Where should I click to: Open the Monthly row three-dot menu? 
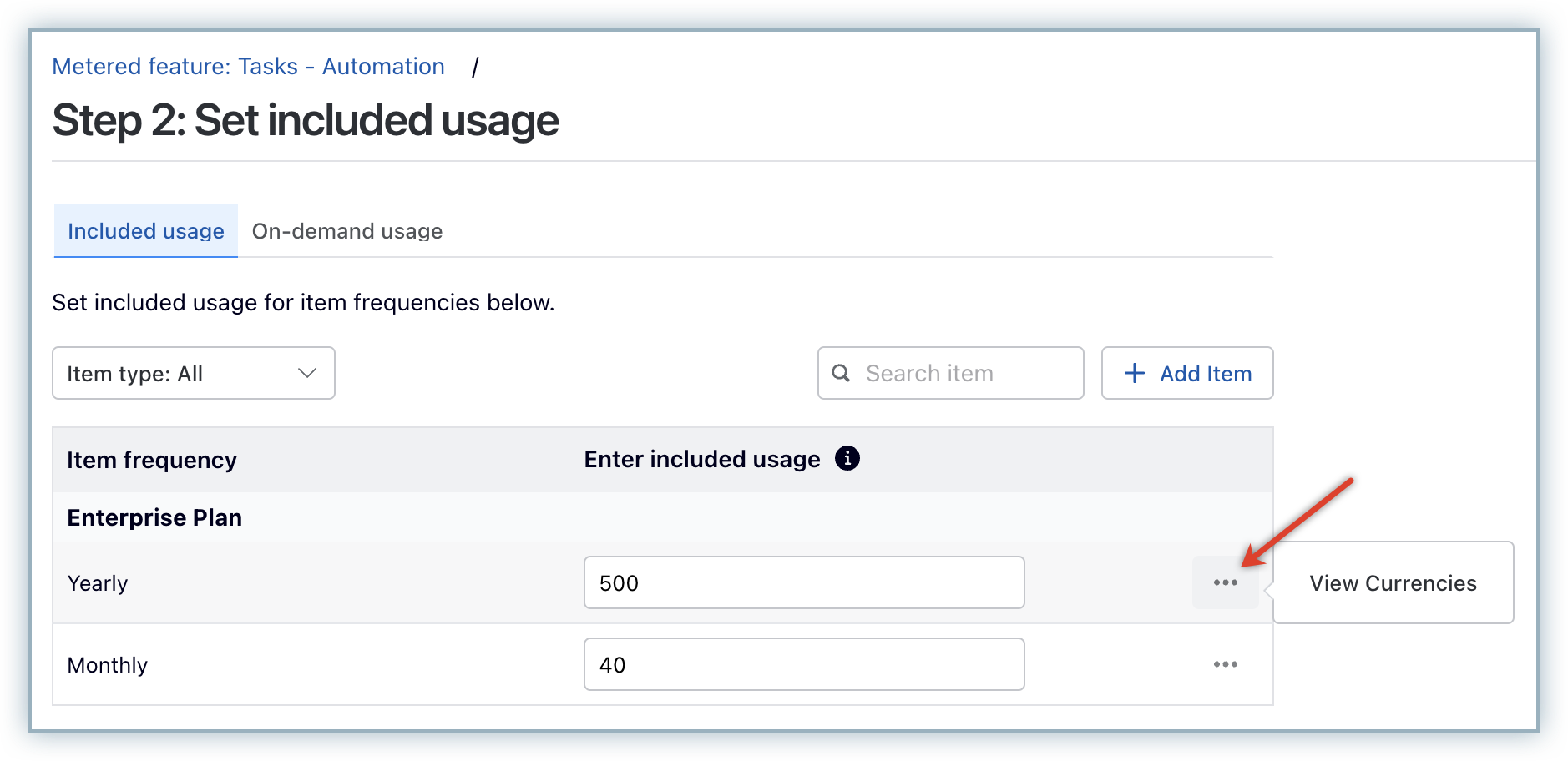pyautogui.click(x=1225, y=664)
